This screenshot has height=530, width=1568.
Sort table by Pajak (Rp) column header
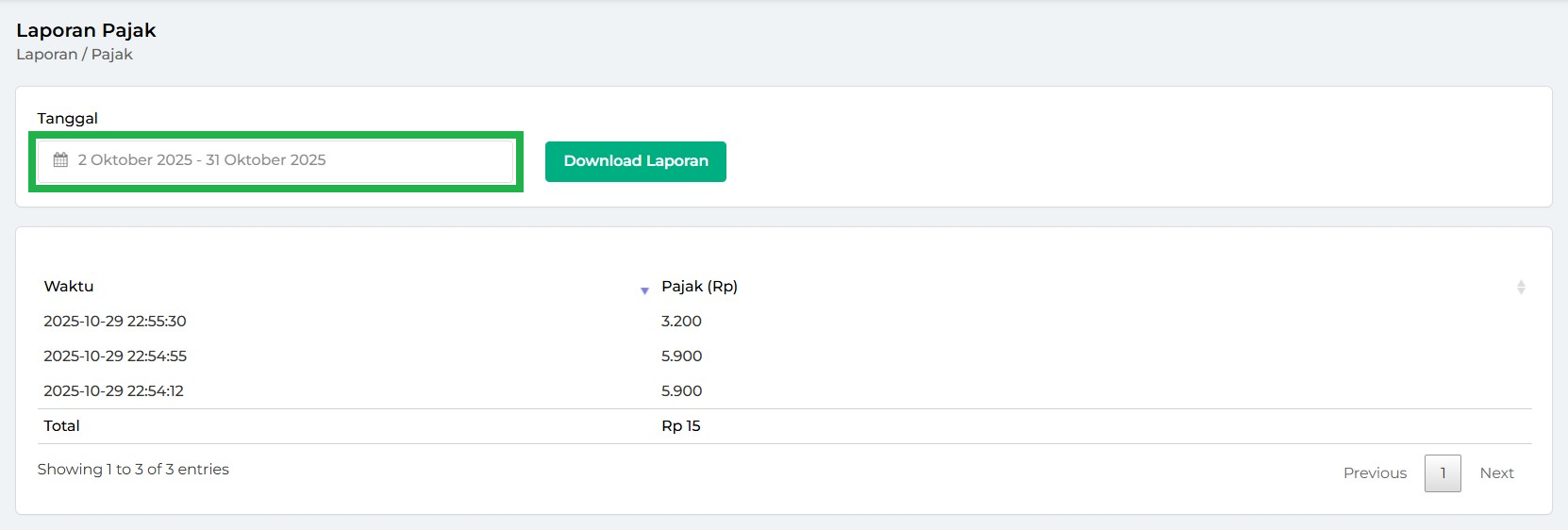point(699,287)
